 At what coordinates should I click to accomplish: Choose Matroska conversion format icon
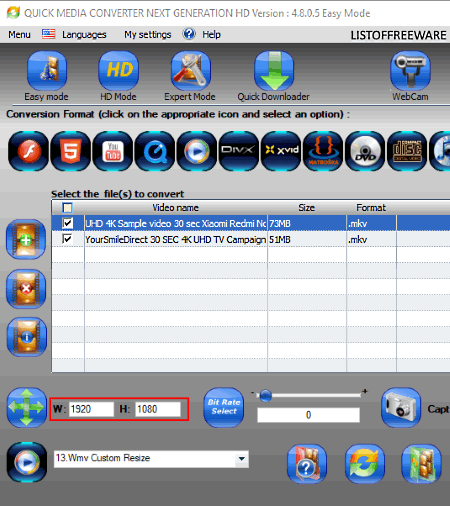pos(323,151)
